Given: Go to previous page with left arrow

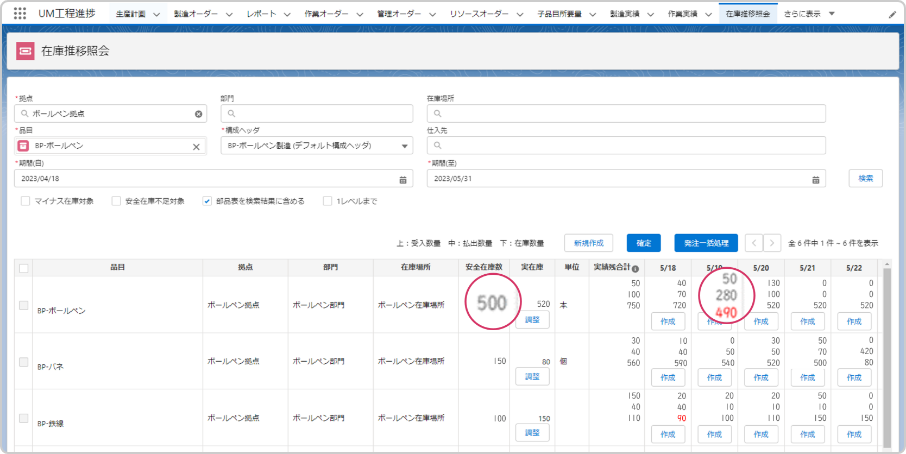Looking at the screenshot, I should pyautogui.click(x=753, y=243).
